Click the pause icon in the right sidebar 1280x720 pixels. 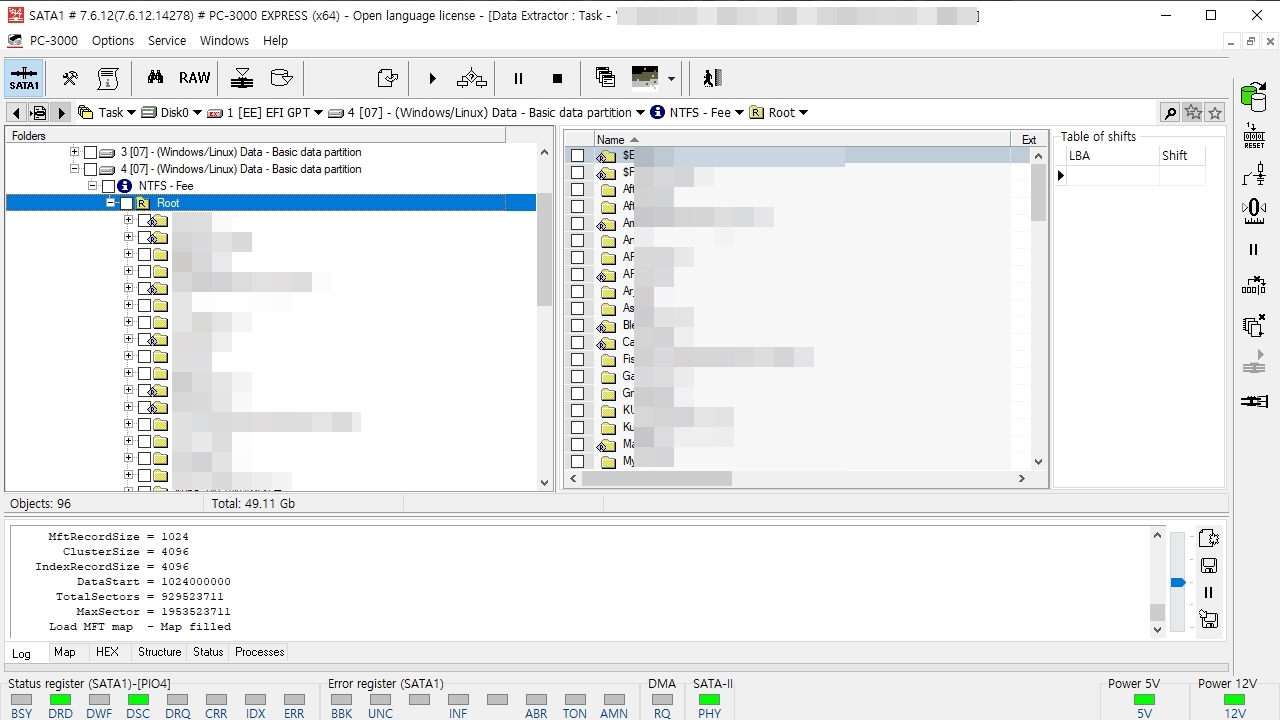1254,249
